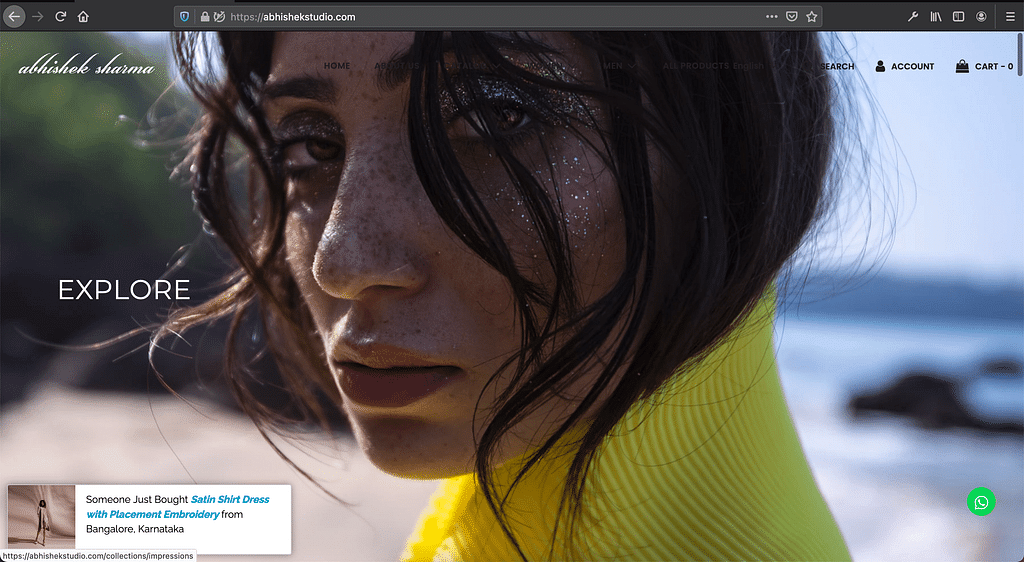1024x562 pixels.
Task: Expand the page actions three-dot menu
Action: 771,17
